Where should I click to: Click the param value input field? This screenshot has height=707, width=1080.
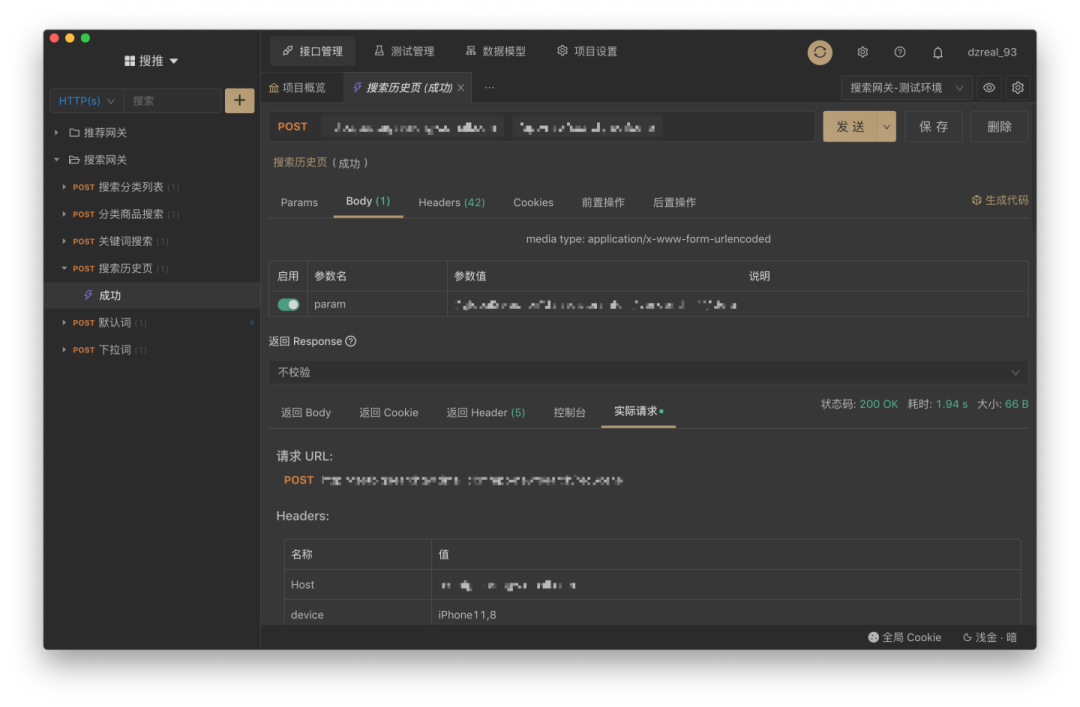(x=596, y=305)
